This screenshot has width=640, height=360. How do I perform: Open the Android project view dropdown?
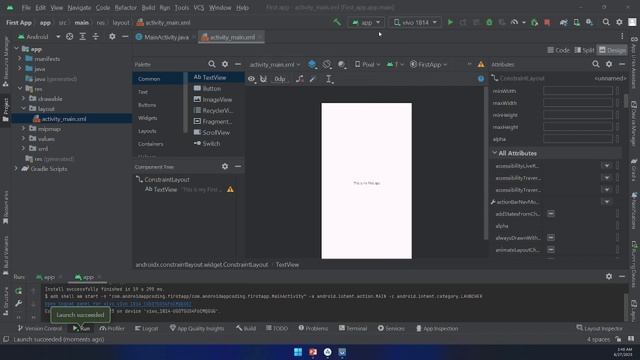(39, 37)
